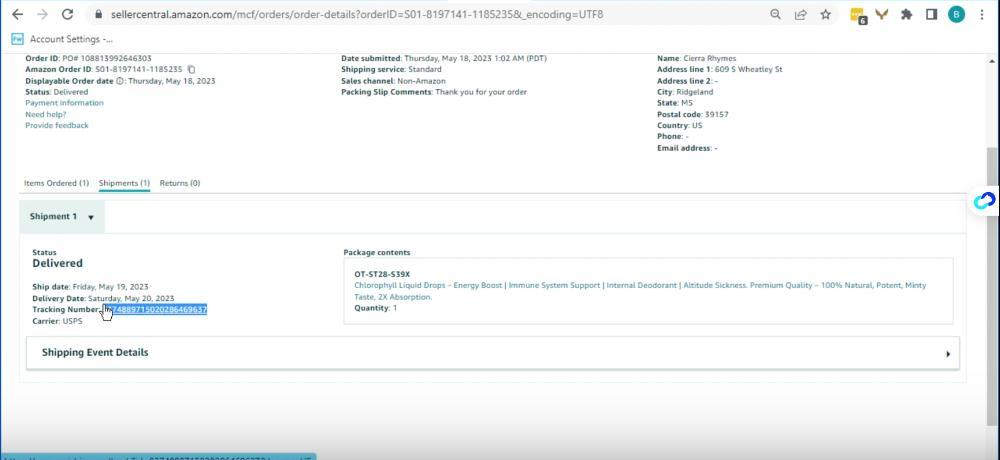Image resolution: width=1000 pixels, height=460 pixels.
Task: Click info icon beside Displayable Order date
Action: (x=119, y=81)
